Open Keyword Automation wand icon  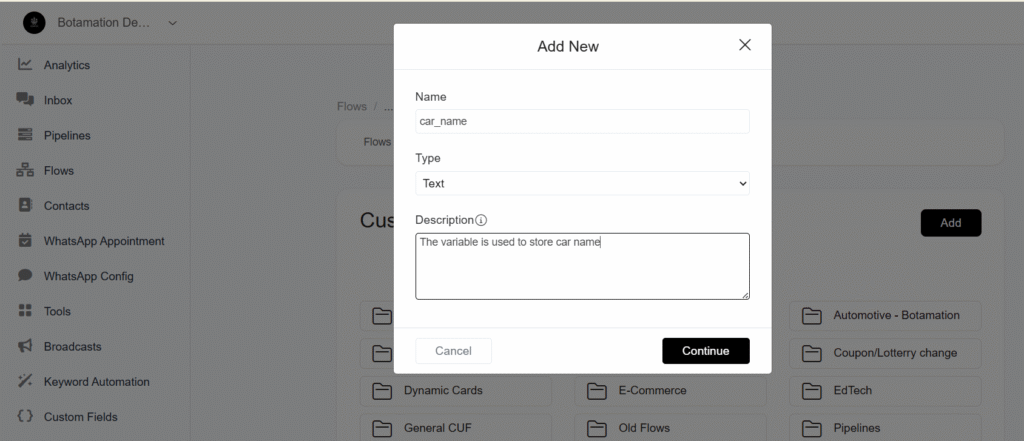click(25, 381)
